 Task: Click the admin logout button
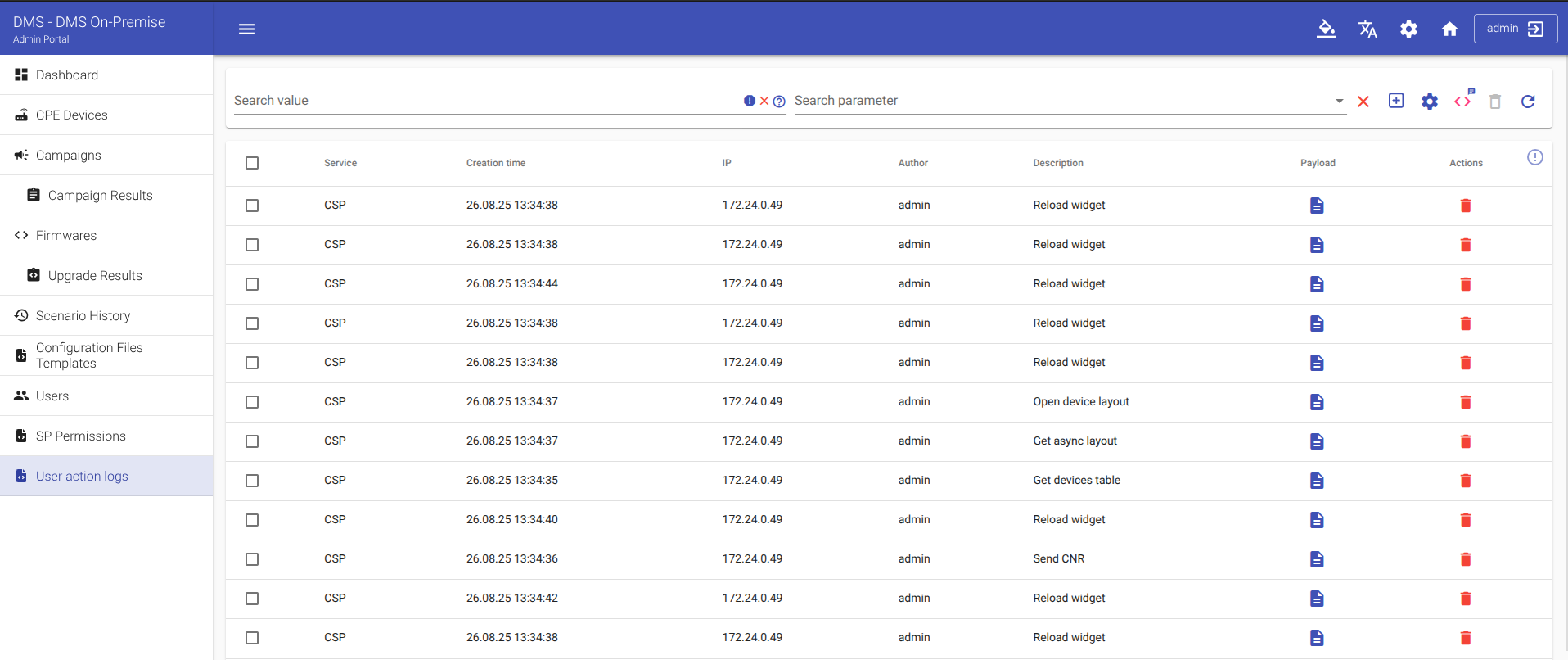(1515, 29)
